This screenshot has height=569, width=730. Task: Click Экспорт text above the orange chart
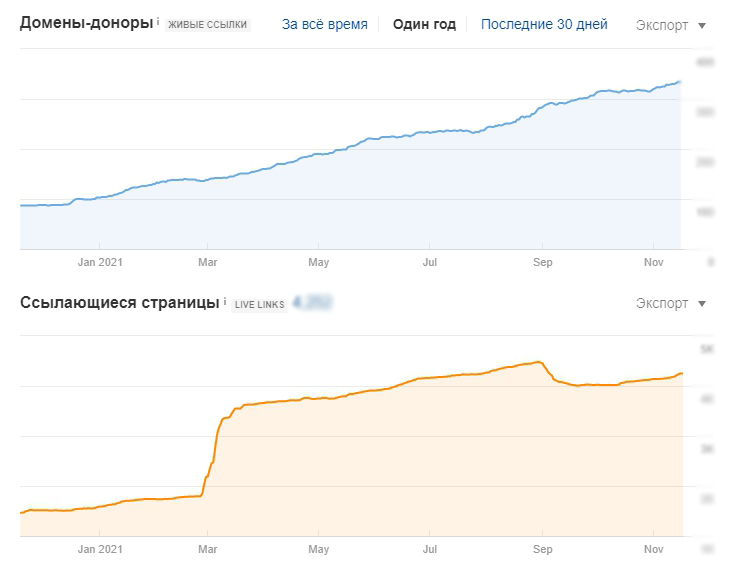[x=662, y=304]
